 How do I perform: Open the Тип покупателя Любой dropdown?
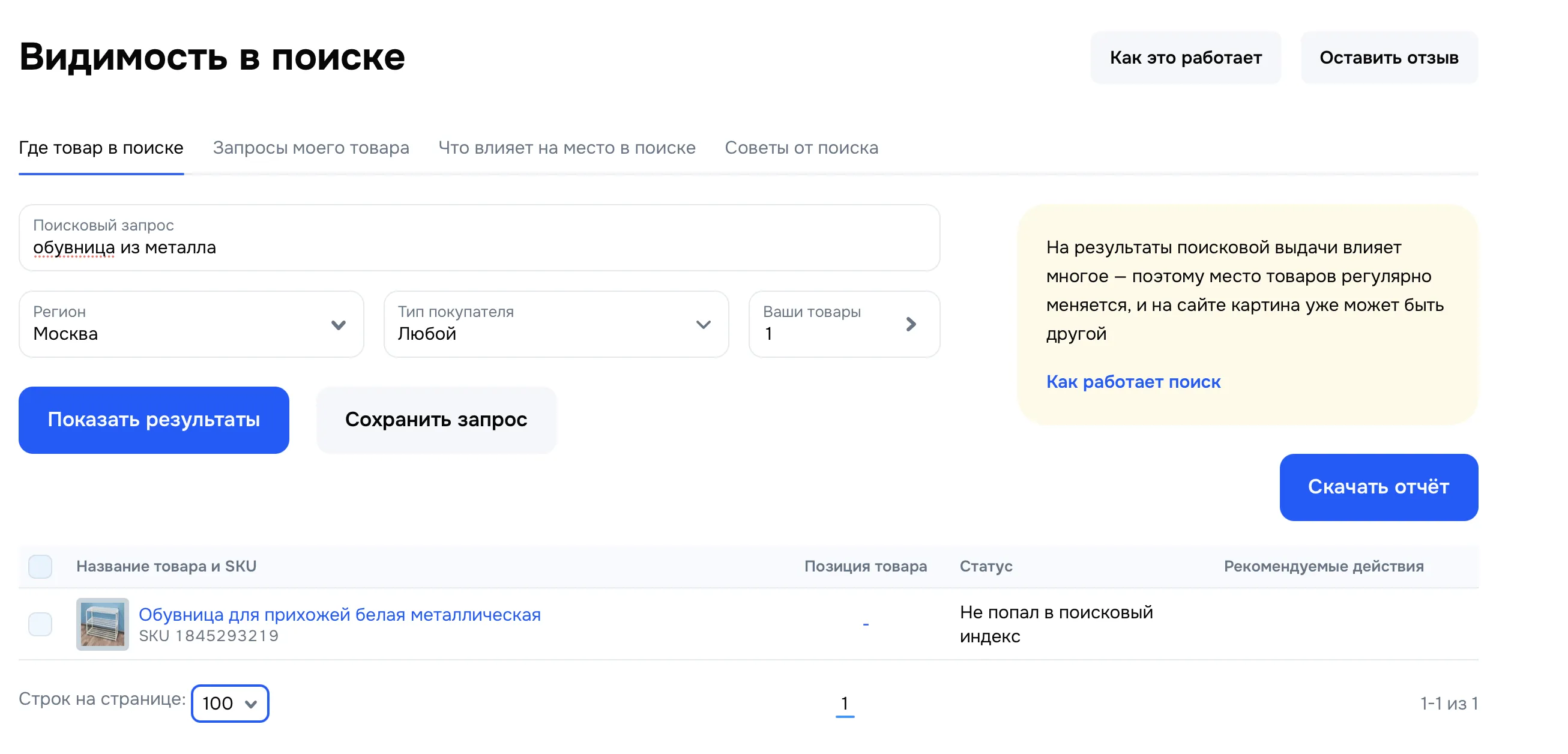click(548, 324)
